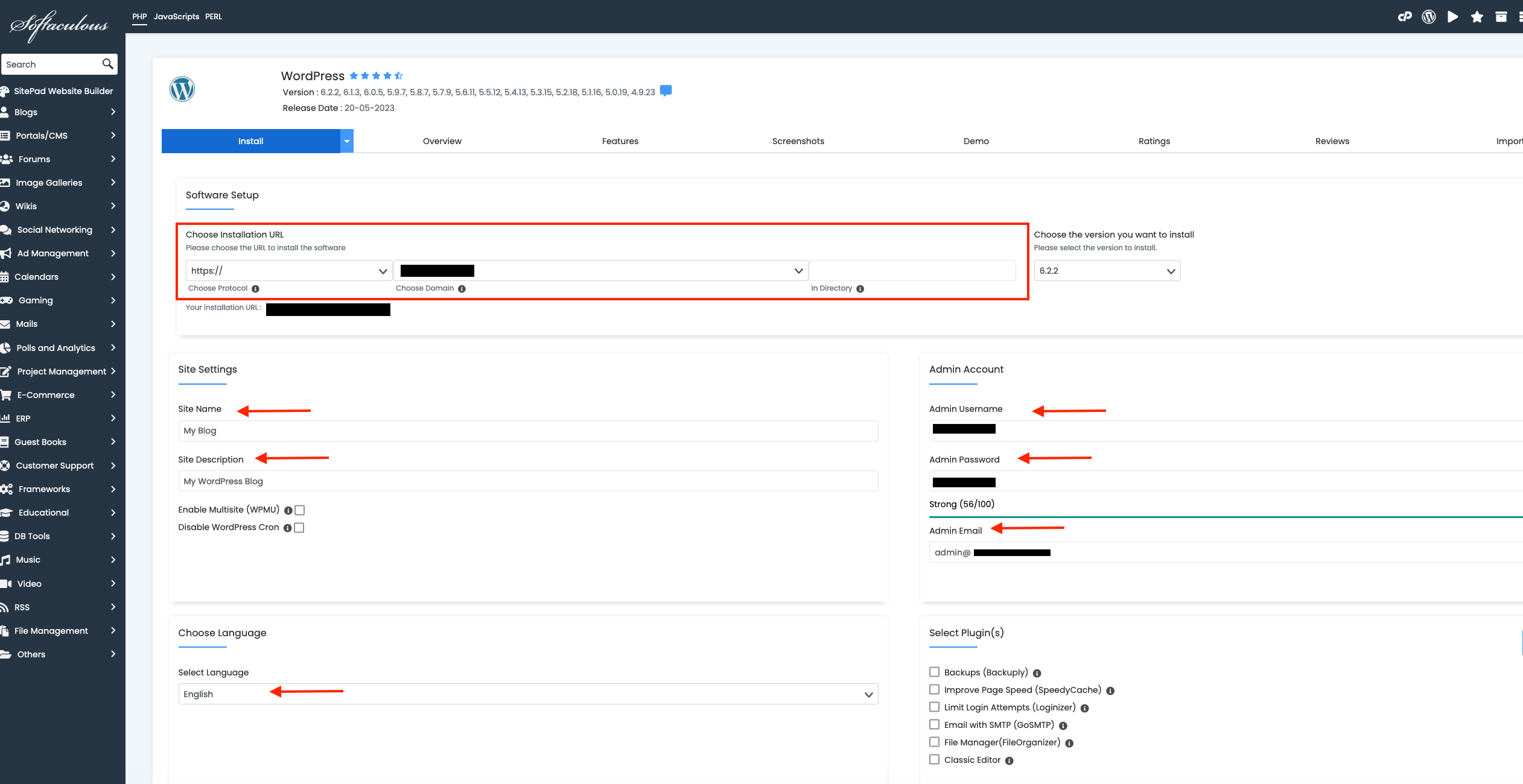
Task: Click the WordPress star rating
Action: [x=376, y=75]
